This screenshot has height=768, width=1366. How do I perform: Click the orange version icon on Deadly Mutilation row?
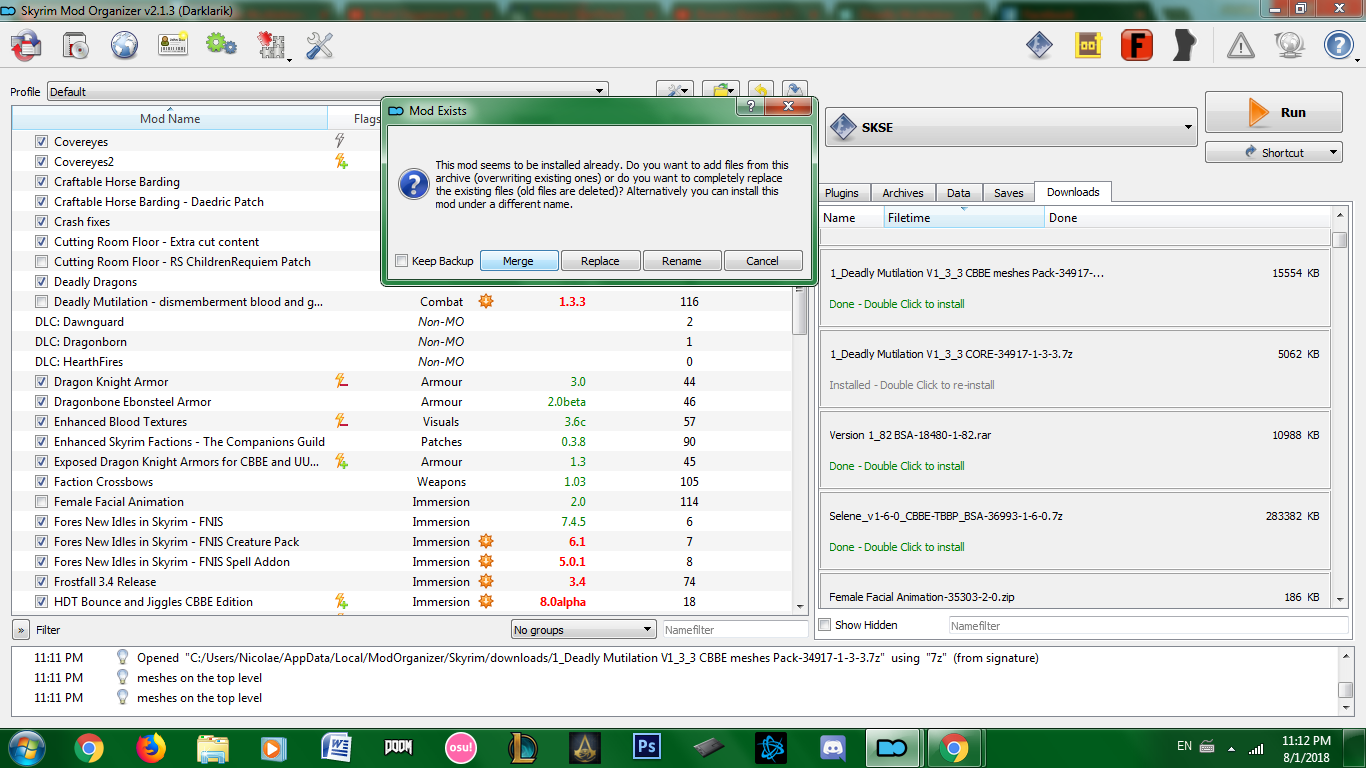point(486,301)
